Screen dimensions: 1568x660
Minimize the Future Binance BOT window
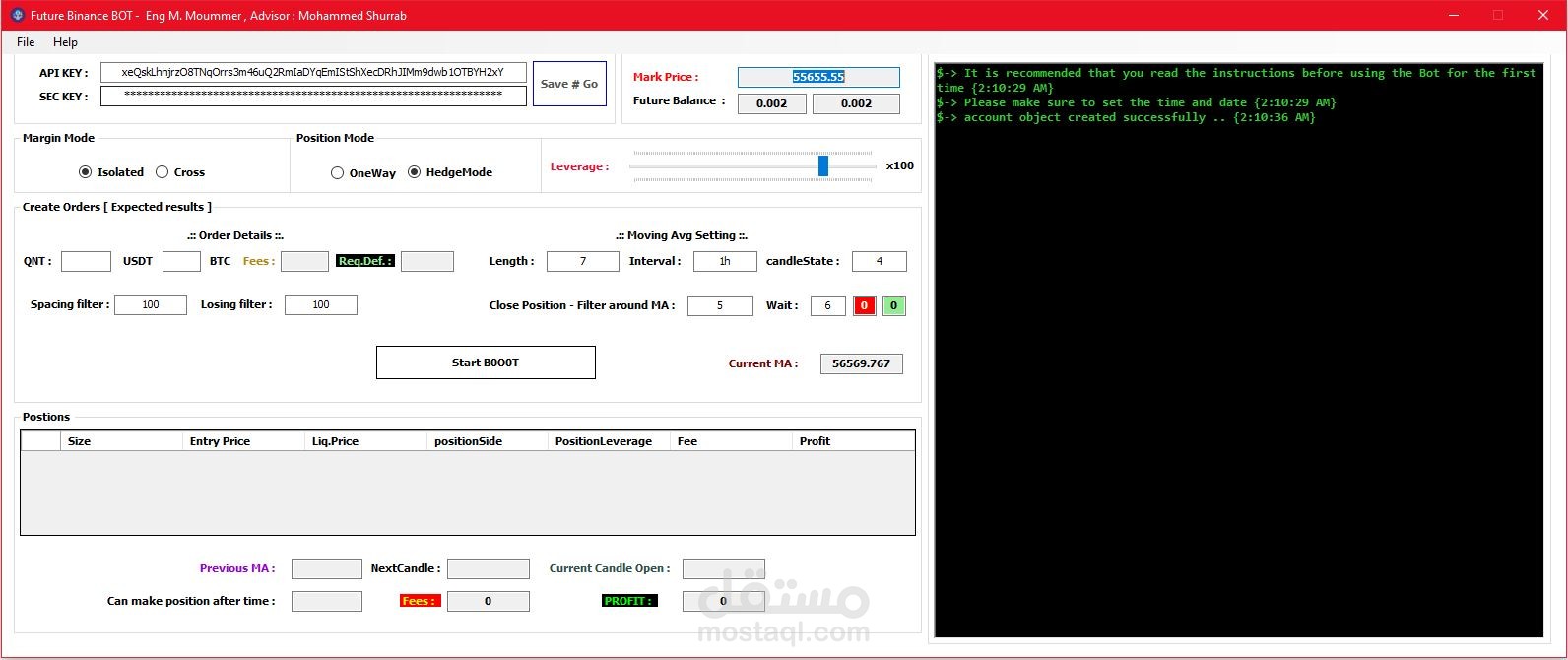(1453, 15)
